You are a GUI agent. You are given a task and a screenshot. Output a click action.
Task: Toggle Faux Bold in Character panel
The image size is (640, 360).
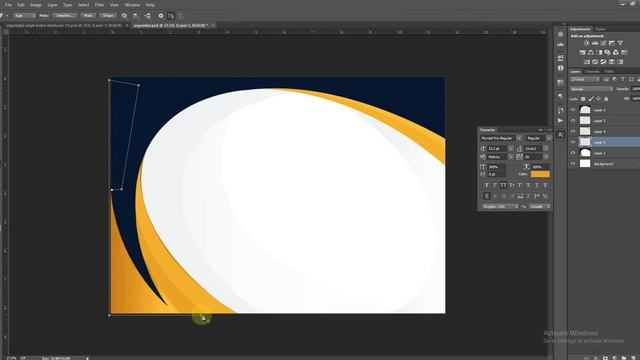pyautogui.click(x=487, y=185)
